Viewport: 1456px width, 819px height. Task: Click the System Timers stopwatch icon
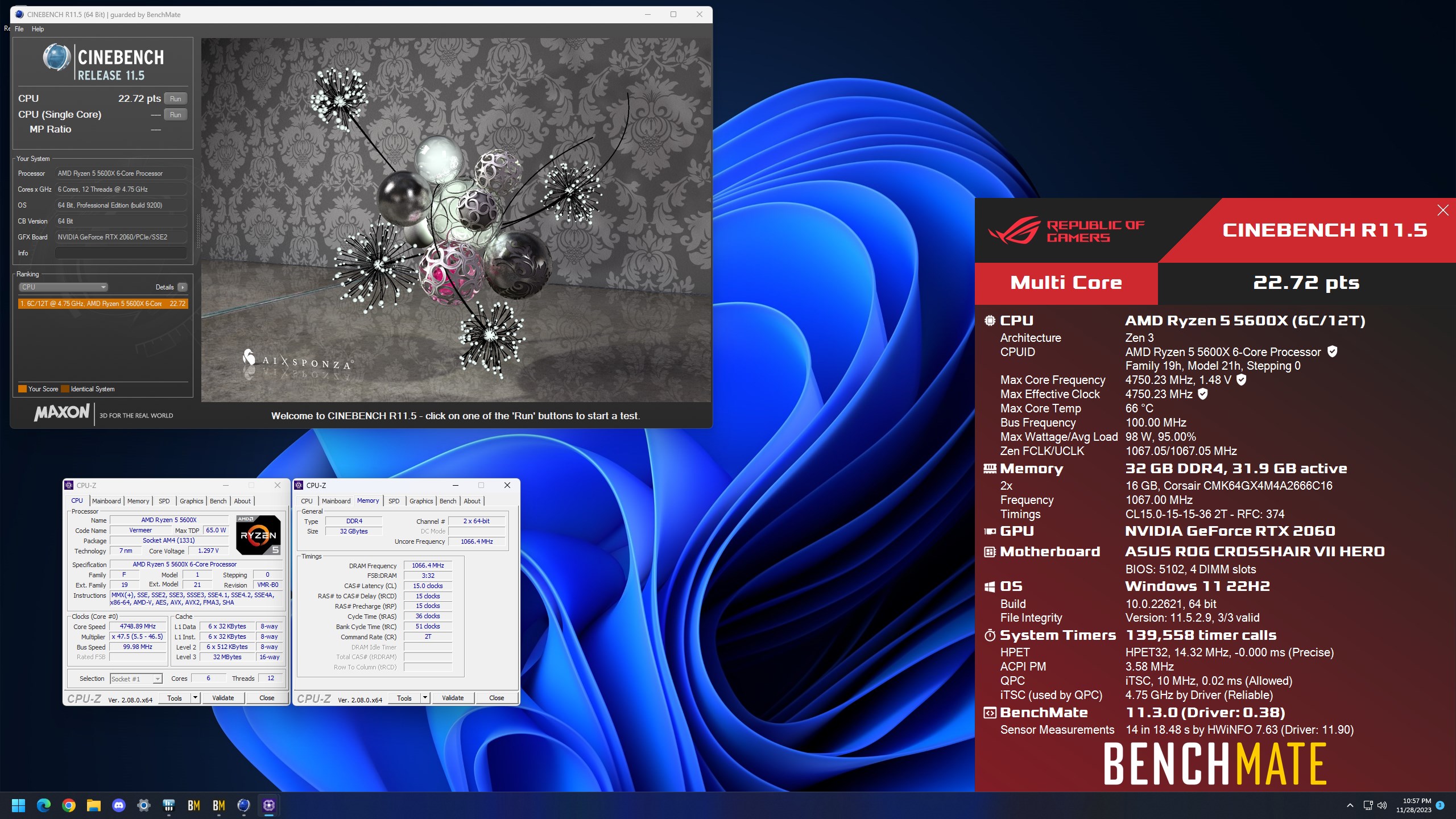pyautogui.click(x=990, y=635)
